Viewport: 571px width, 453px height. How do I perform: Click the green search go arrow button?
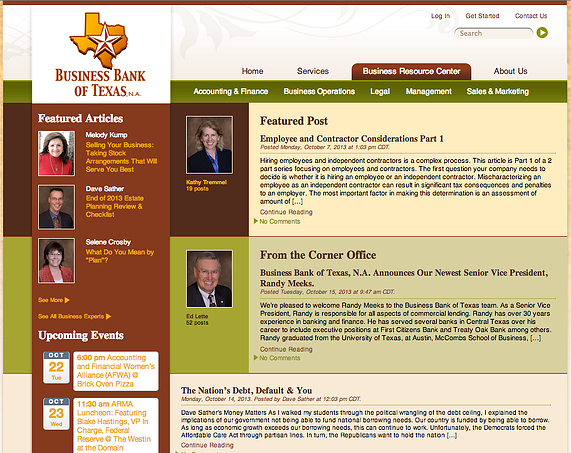[x=542, y=33]
